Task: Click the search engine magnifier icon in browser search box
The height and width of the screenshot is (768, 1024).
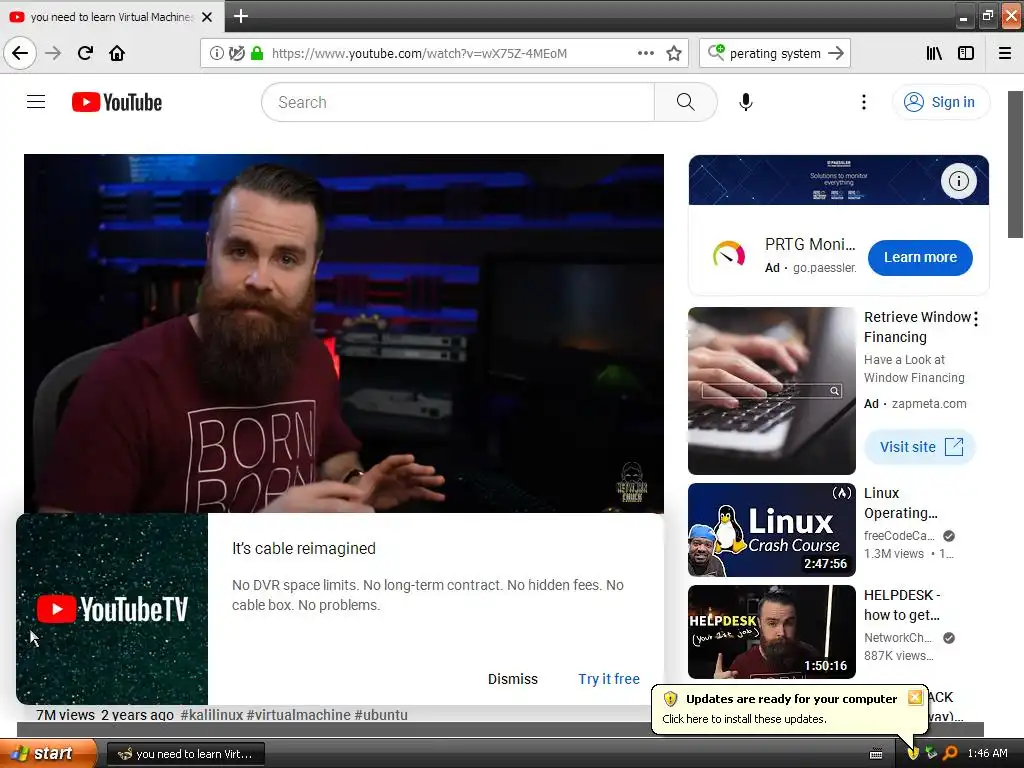Action: (x=716, y=52)
